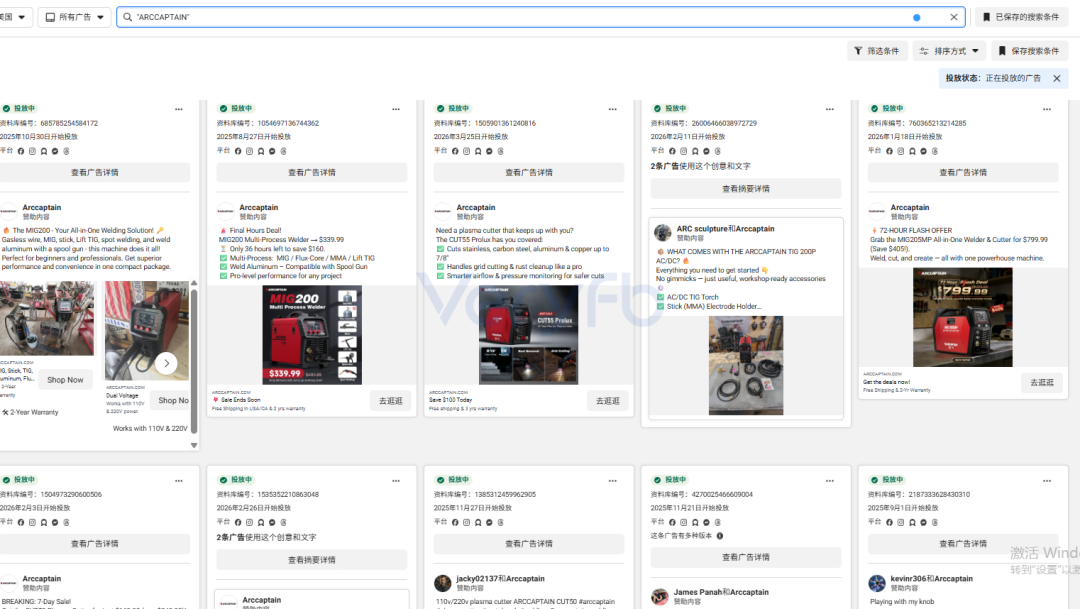Click Audience Network icon on ad 26006466038972729
Image resolution: width=1080 pixels, height=609 pixels.
click(695, 151)
